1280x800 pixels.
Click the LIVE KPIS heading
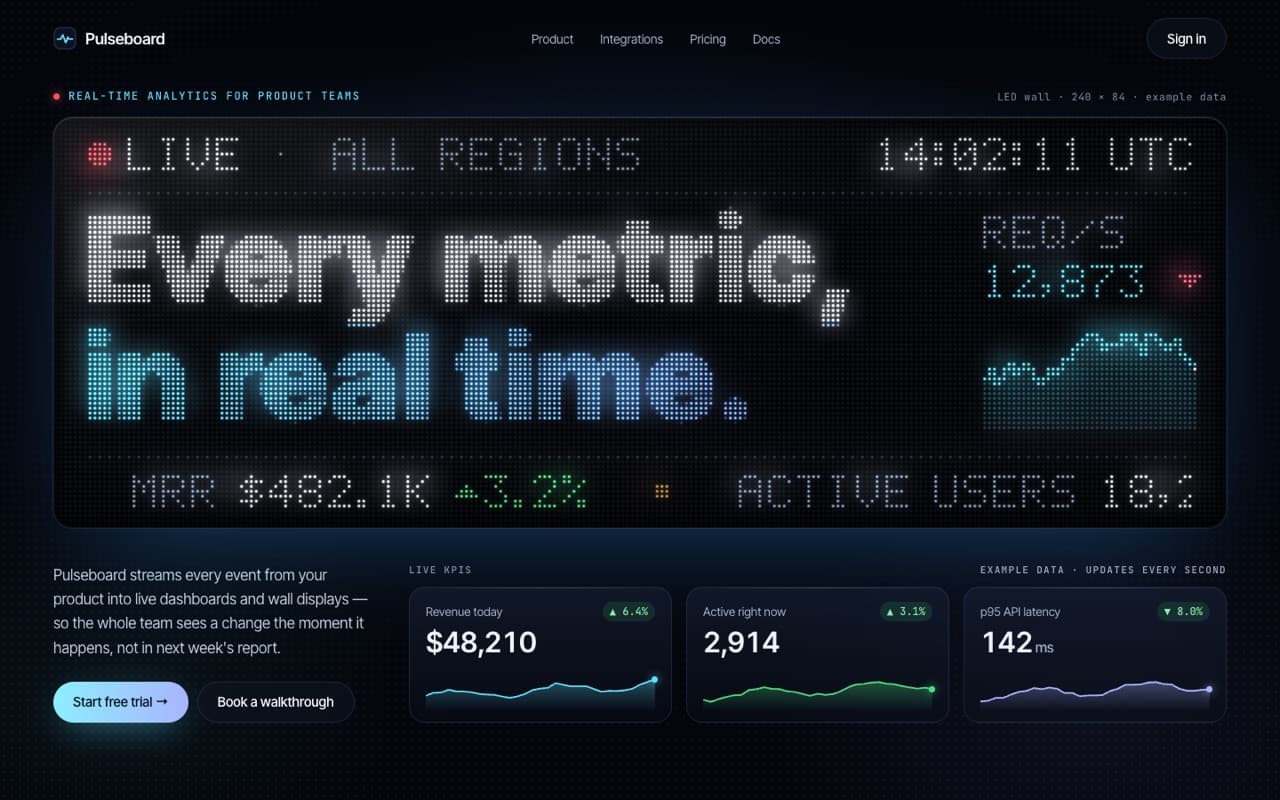(x=440, y=570)
